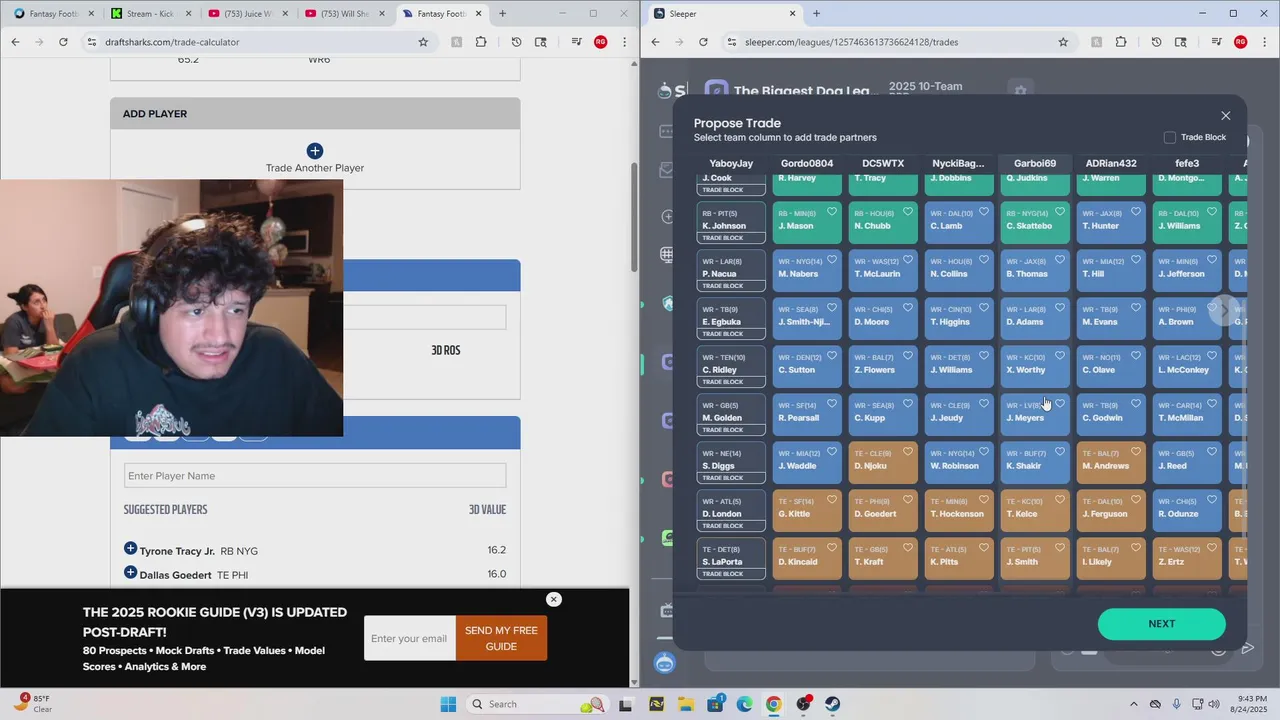Viewport: 1280px width, 720px height.
Task: Open Windows Start menu
Action: pyautogui.click(x=447, y=704)
